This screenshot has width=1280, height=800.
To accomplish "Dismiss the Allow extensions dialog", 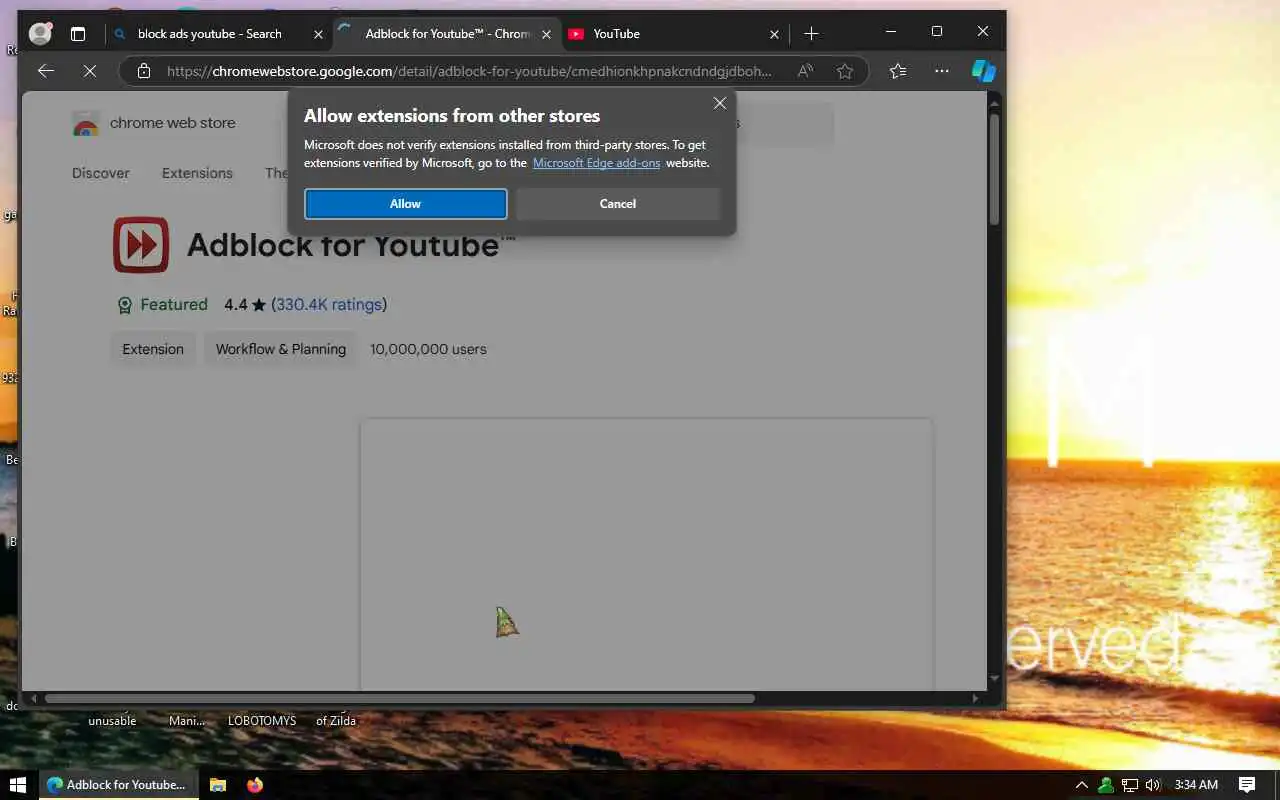I will tap(719, 104).
